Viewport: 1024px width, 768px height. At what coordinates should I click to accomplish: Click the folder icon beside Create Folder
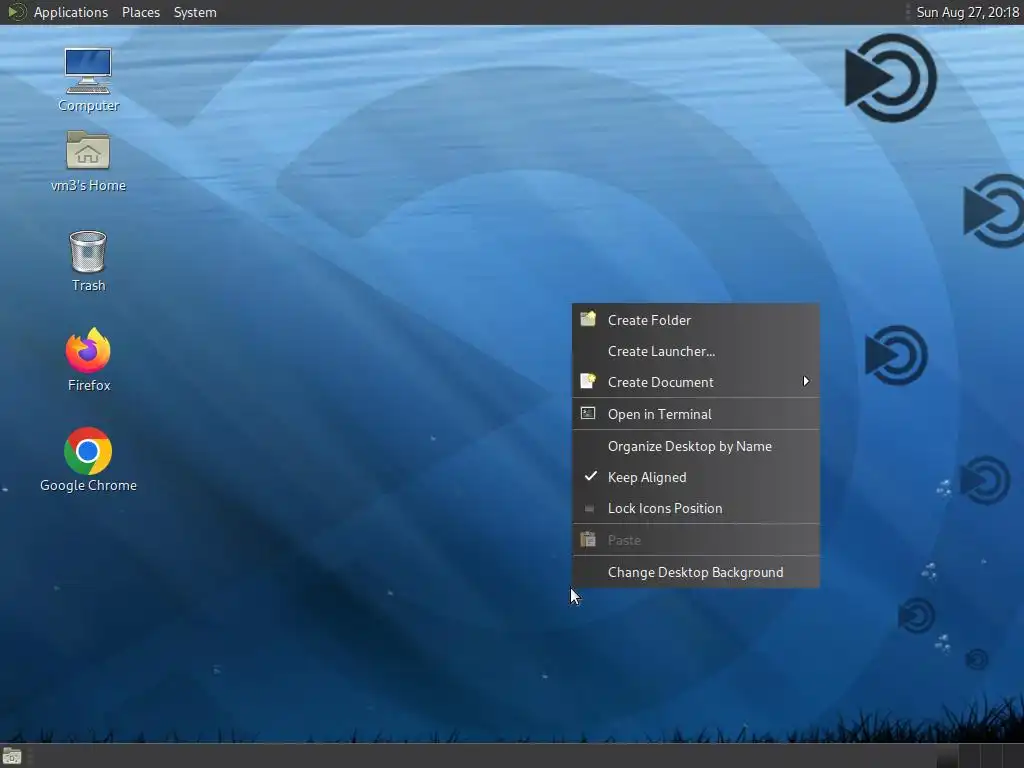point(588,319)
